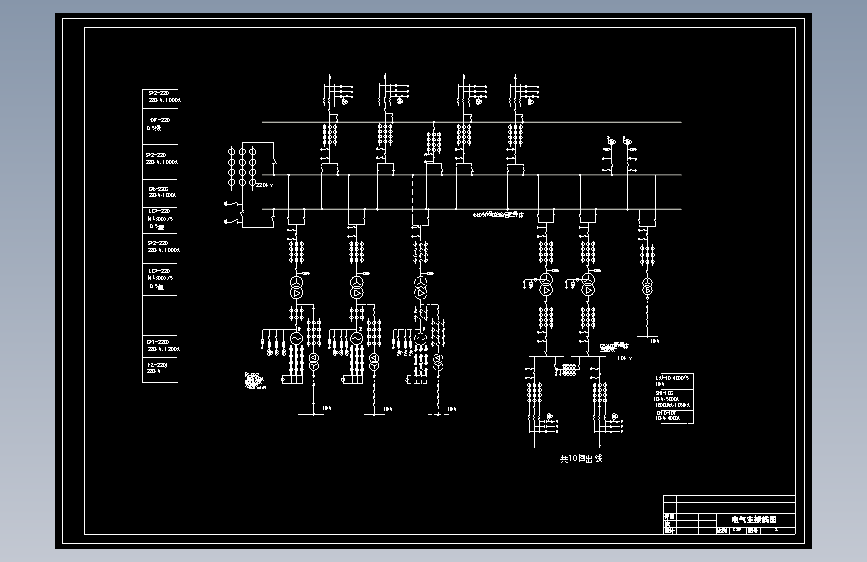Image resolution: width=867 pixels, height=562 pixels.
Task: Click the far-right single transformer symbol
Action: (x=647, y=286)
